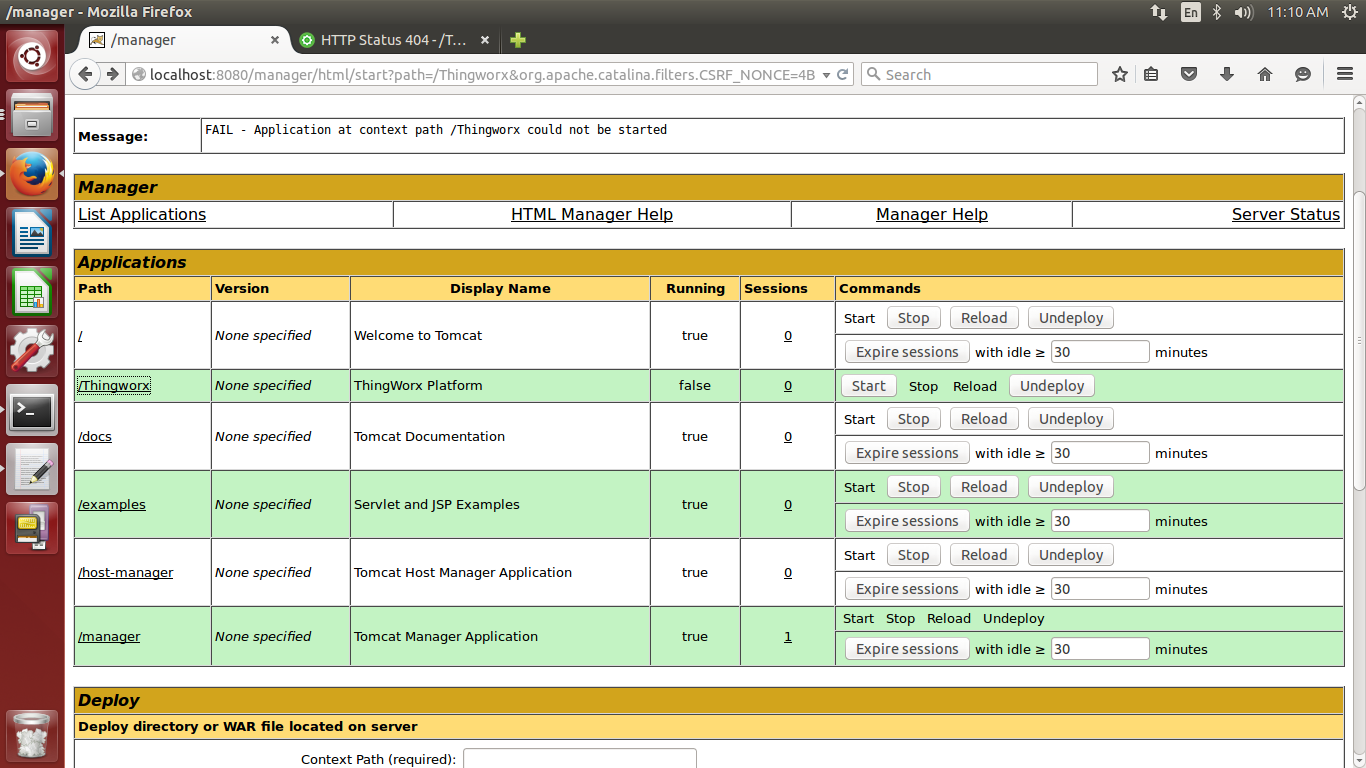
Task: Open the HTML Manager Help link
Action: coord(592,214)
